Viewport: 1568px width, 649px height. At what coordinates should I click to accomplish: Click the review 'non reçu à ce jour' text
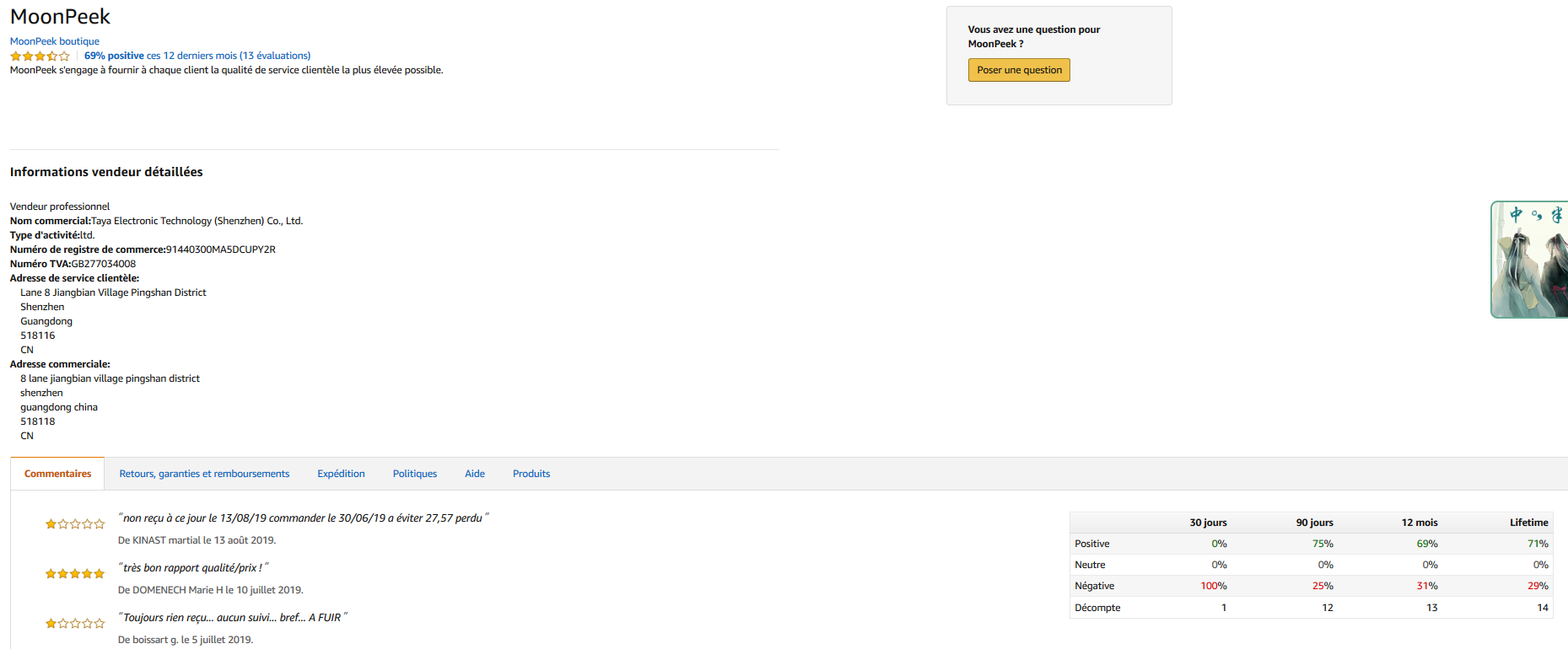click(x=304, y=518)
